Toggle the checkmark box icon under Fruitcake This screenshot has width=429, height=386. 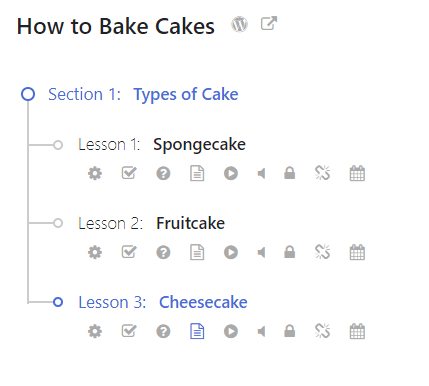click(129, 252)
